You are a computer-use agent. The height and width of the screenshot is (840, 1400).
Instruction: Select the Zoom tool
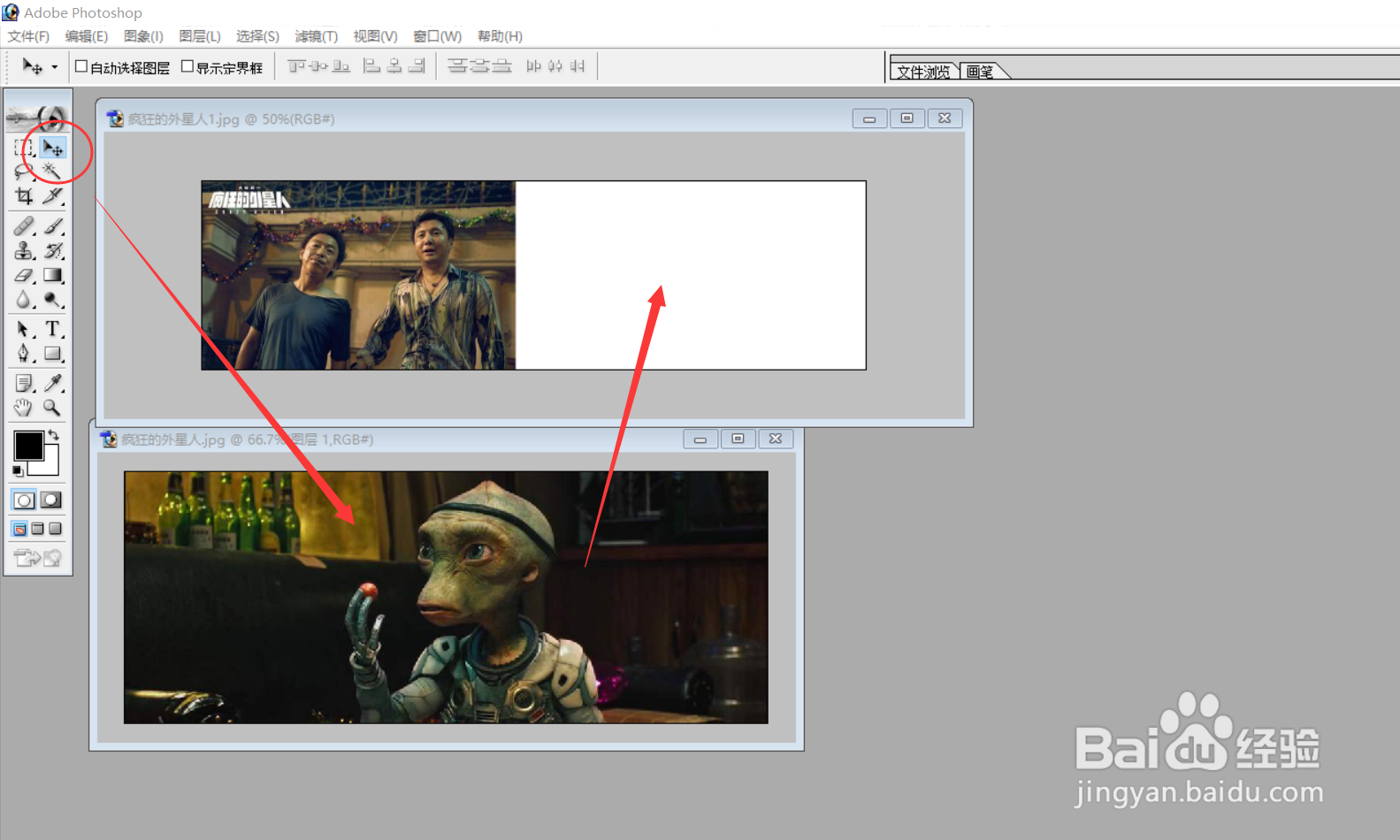[x=52, y=408]
